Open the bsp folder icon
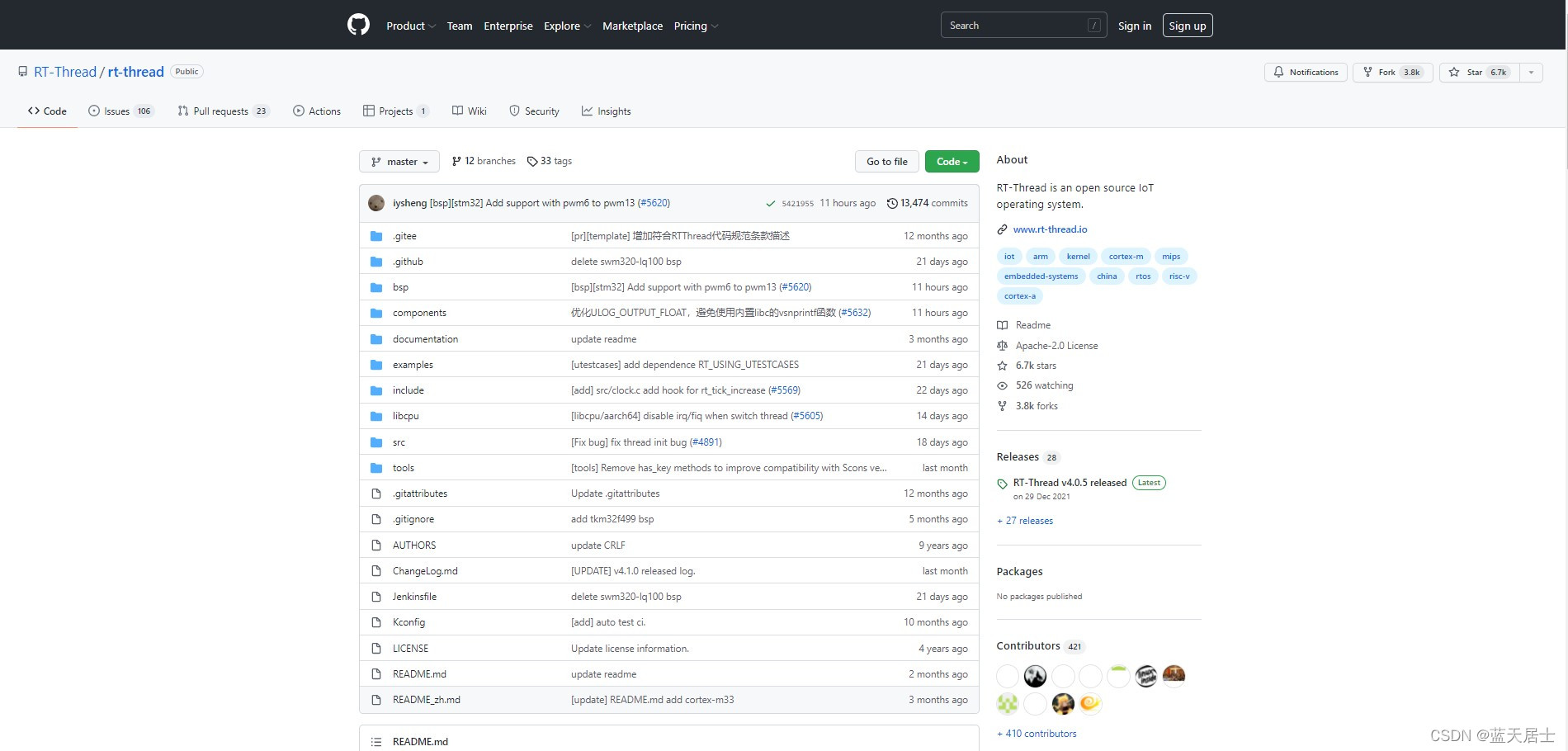This screenshot has height=751, width=1568. coord(376,287)
